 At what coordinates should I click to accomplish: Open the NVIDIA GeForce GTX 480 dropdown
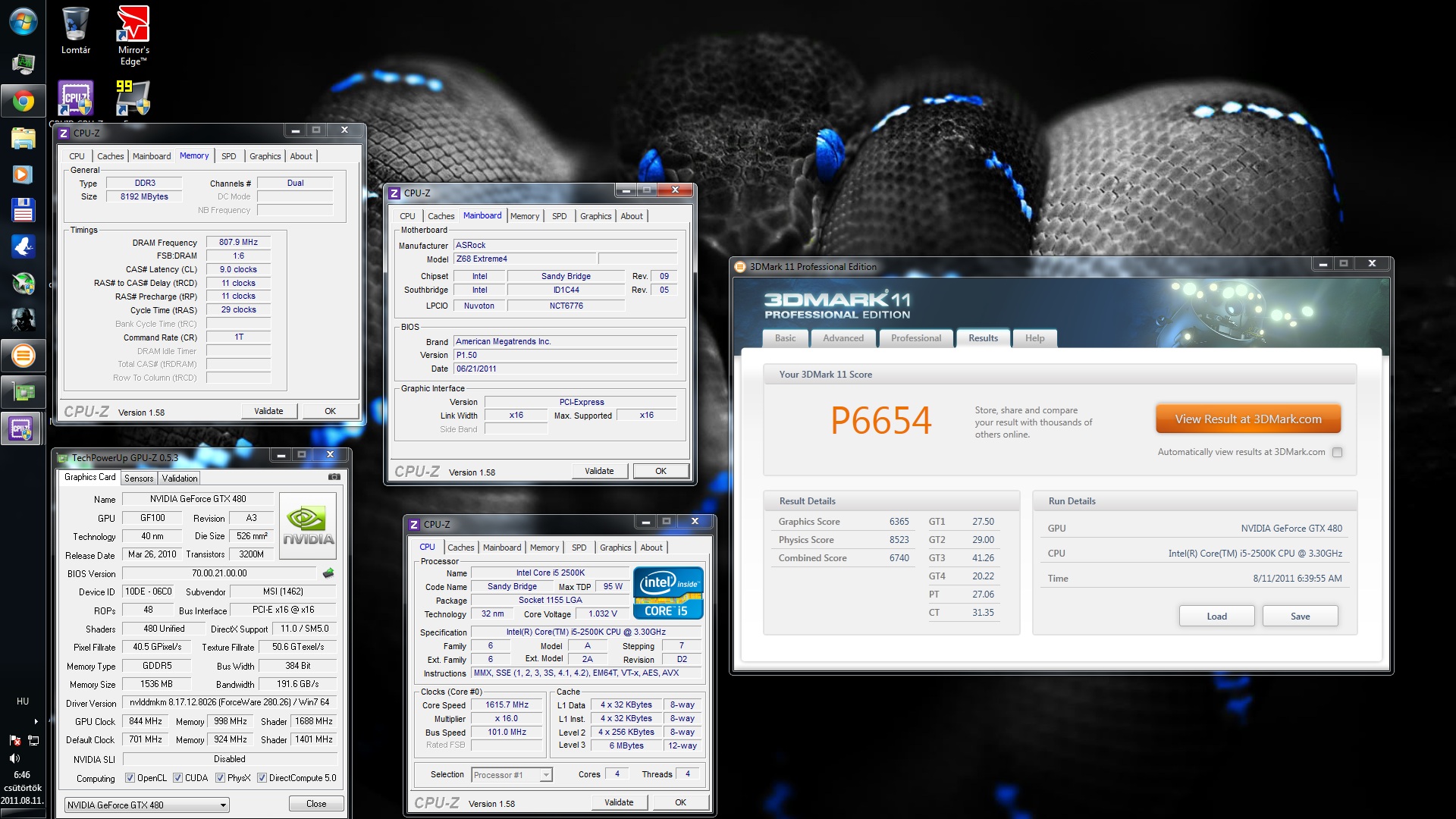coord(146,805)
